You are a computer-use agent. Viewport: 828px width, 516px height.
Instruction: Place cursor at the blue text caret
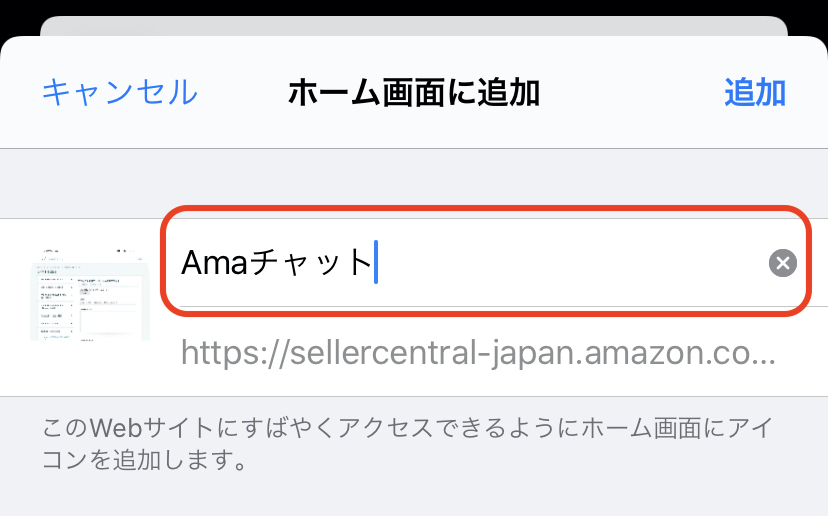tap(375, 263)
